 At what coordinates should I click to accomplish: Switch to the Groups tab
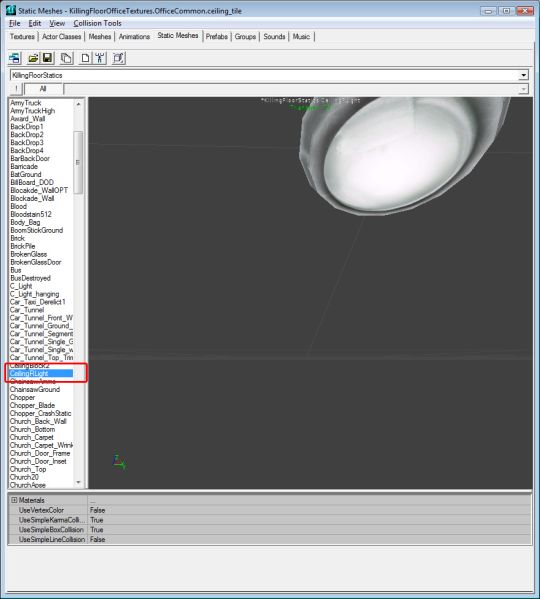click(245, 37)
